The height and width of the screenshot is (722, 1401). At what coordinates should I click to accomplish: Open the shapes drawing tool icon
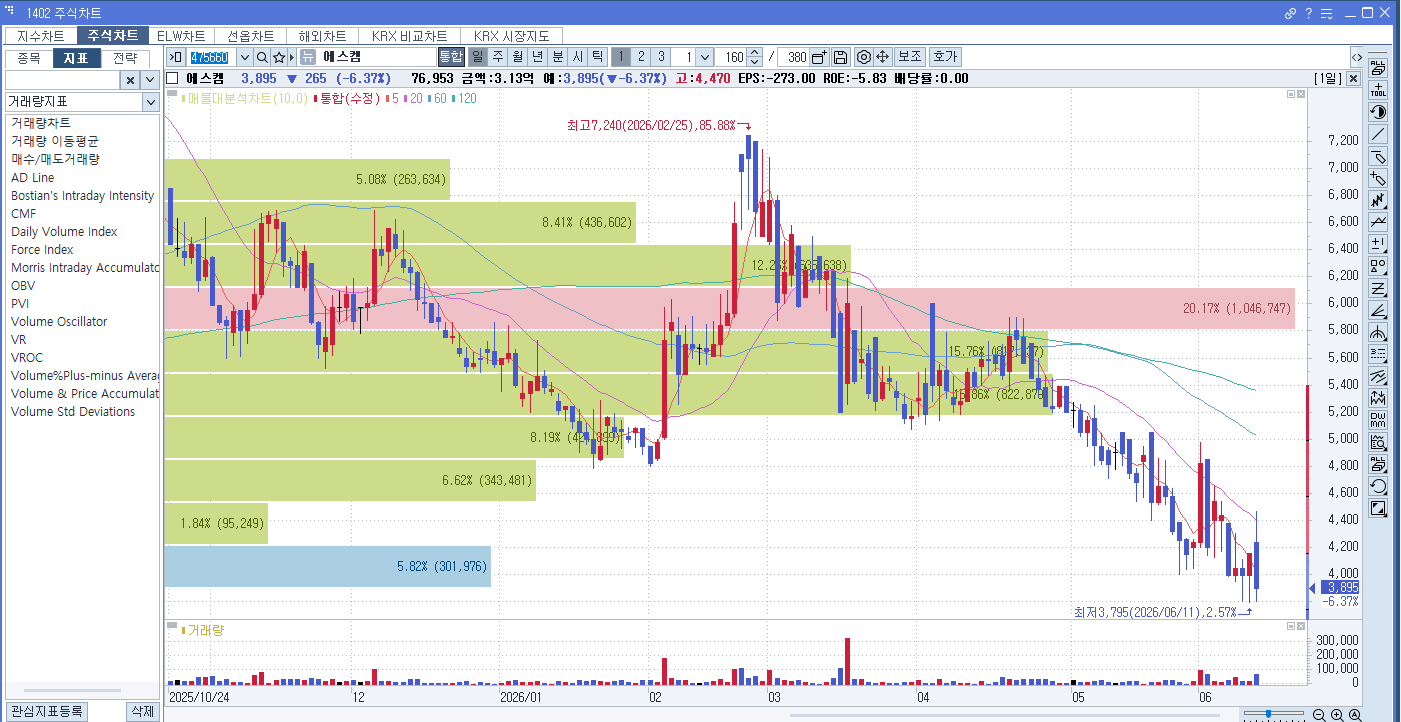tap(1378, 266)
